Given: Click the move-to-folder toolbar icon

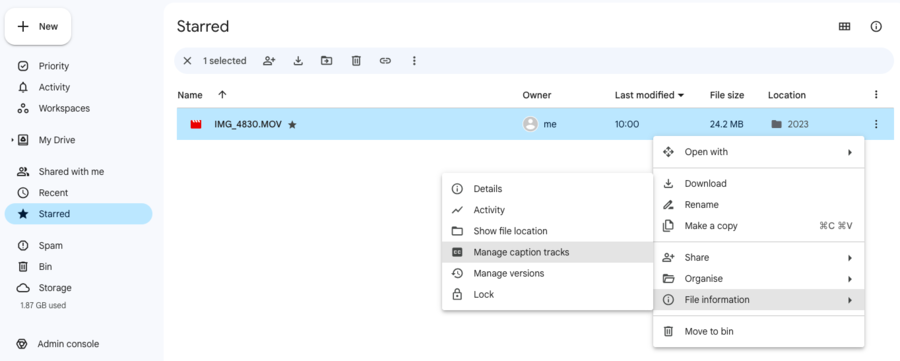Looking at the screenshot, I should [x=327, y=61].
